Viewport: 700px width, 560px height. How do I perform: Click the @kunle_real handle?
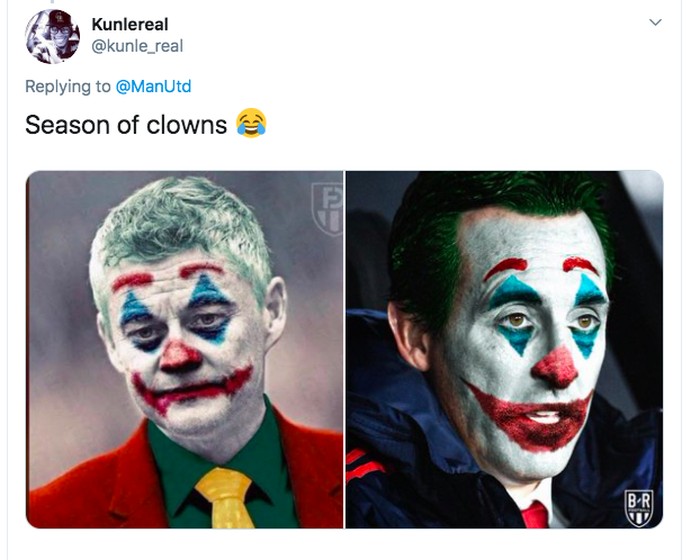(137, 46)
